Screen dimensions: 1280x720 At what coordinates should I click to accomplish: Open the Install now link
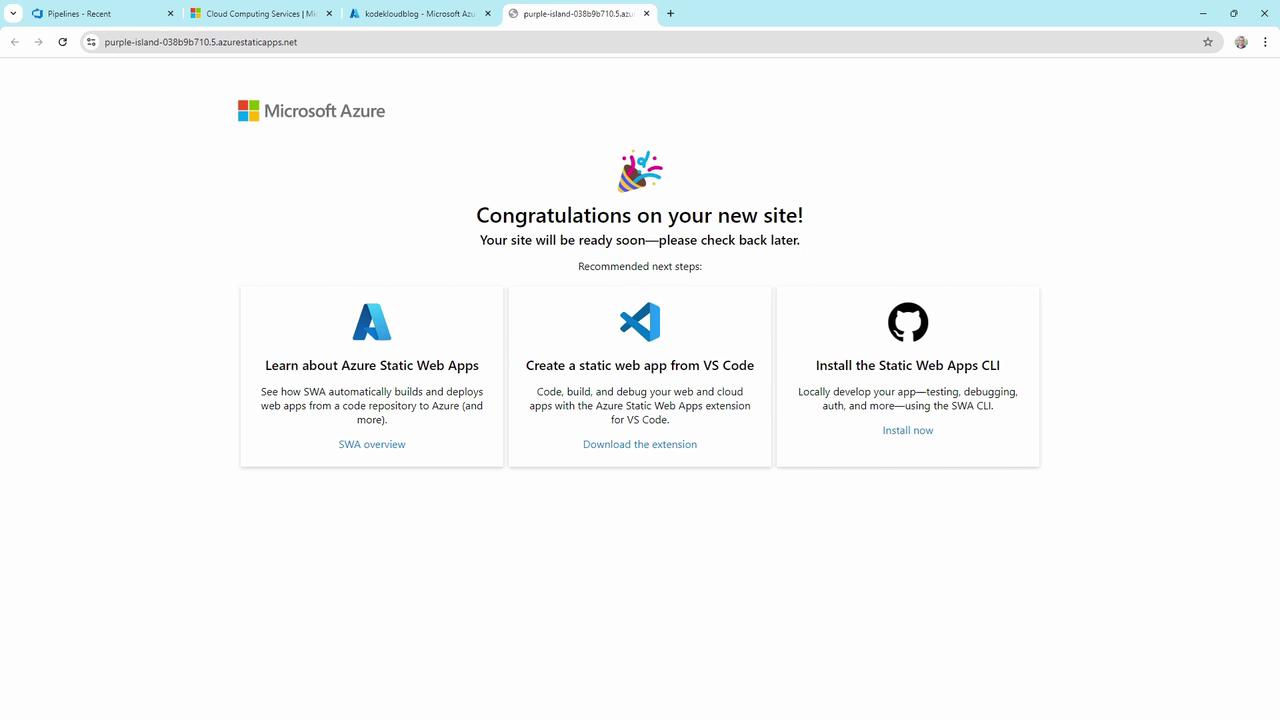pos(908,430)
